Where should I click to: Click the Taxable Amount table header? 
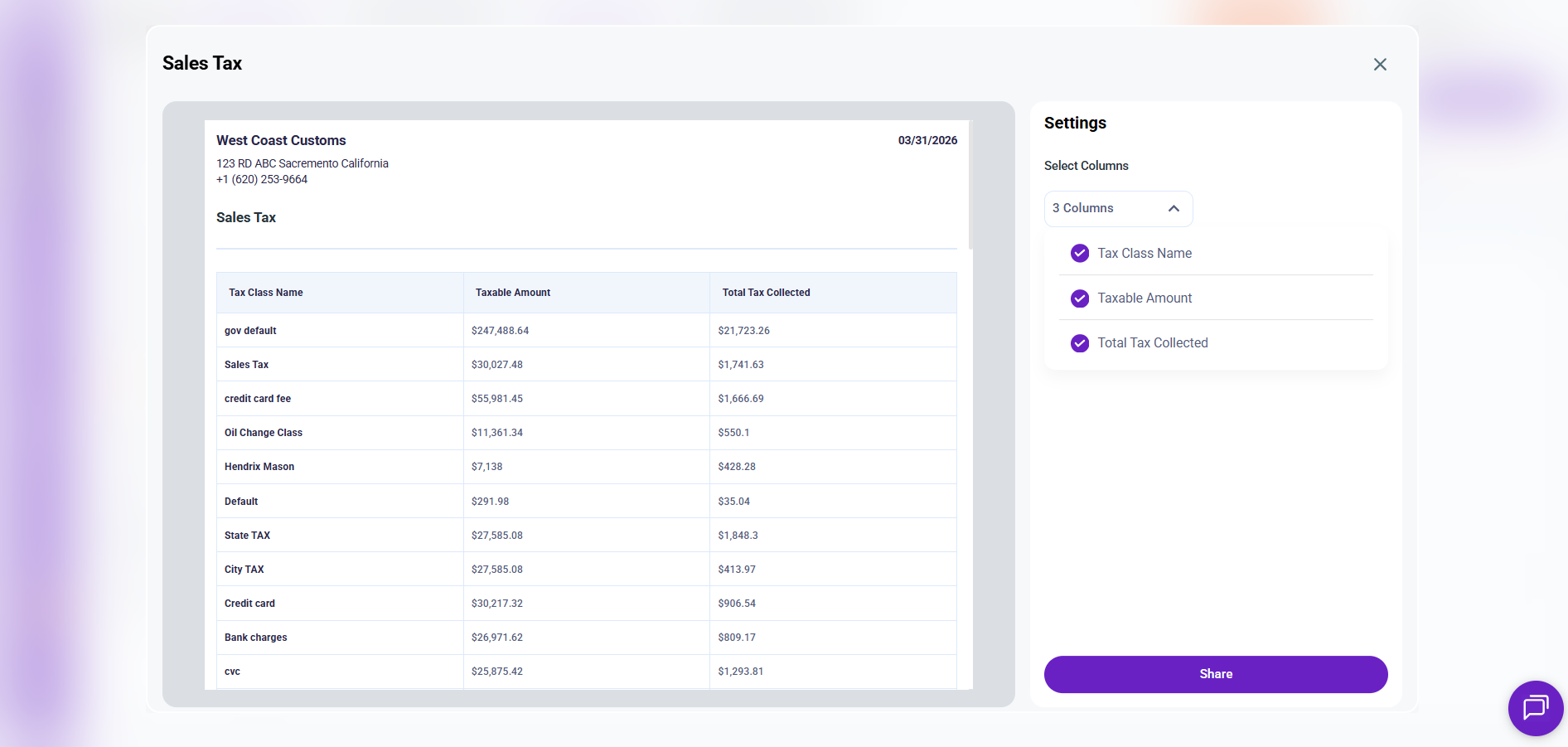click(x=513, y=293)
